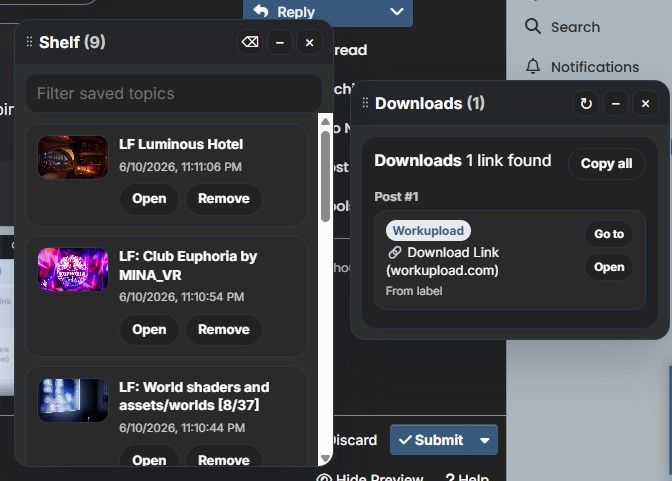Click the Downloads 1 link found heading
This screenshot has width=672, height=481.
click(x=463, y=160)
